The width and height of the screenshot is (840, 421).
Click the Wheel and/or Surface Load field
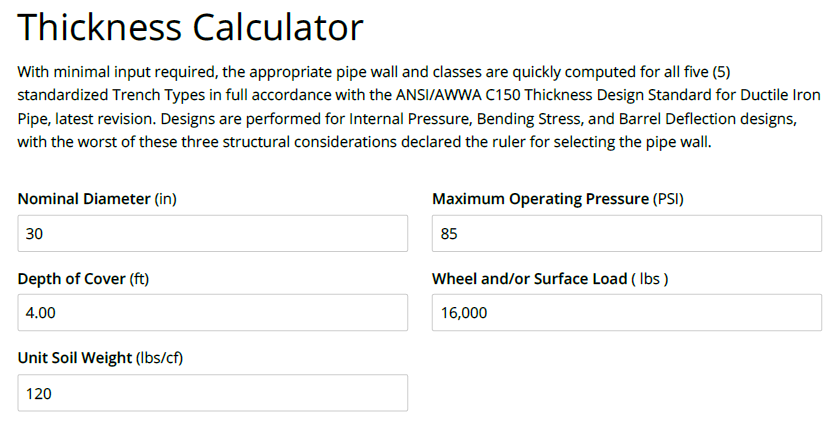[626, 312]
